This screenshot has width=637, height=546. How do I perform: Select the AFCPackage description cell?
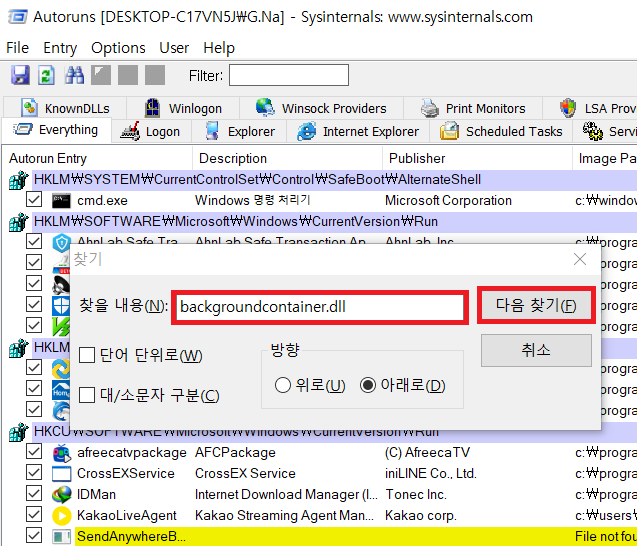tap(235, 453)
